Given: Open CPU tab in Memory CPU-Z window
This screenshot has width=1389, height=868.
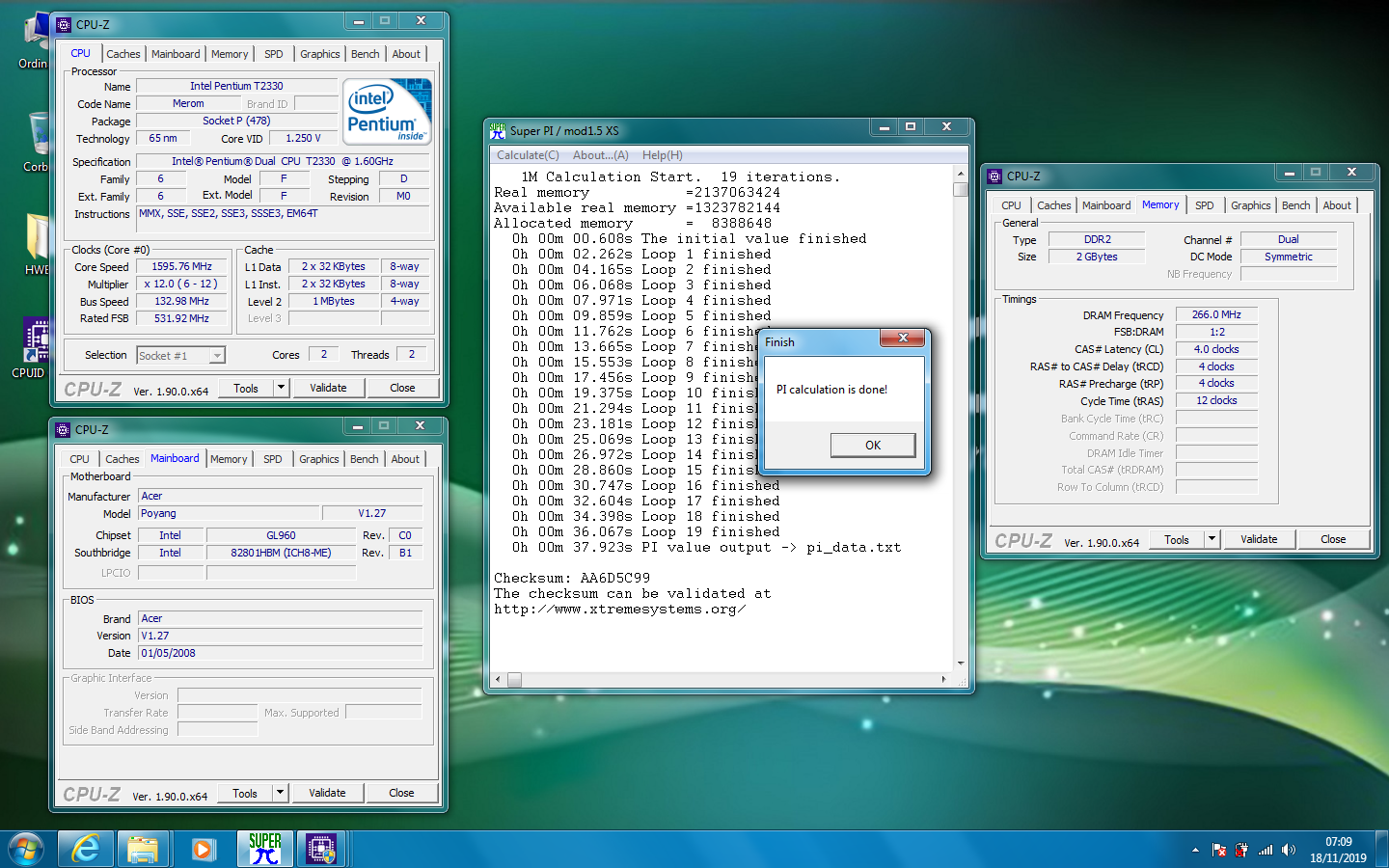Looking at the screenshot, I should 1011,205.
